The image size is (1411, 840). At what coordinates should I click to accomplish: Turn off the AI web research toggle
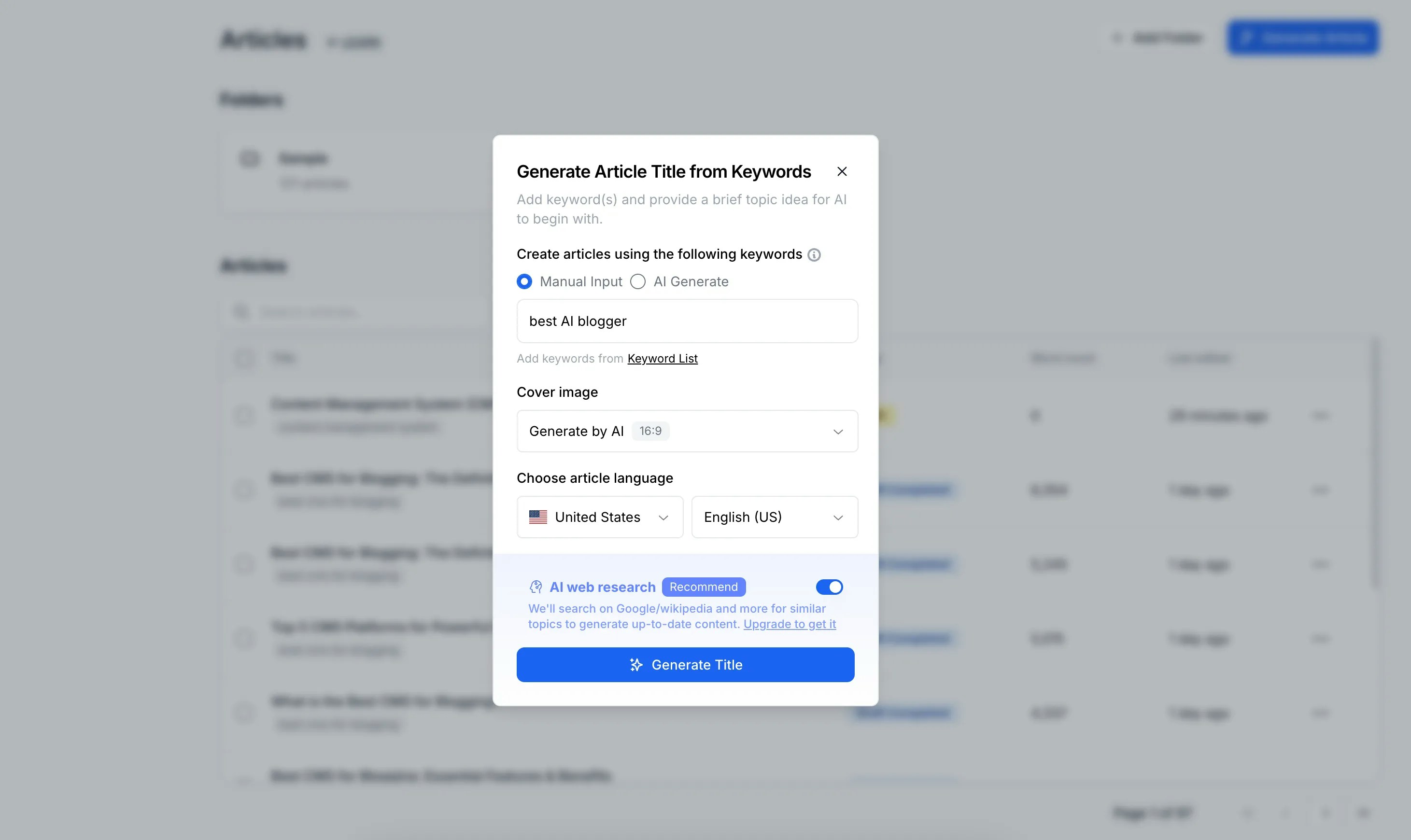point(829,587)
